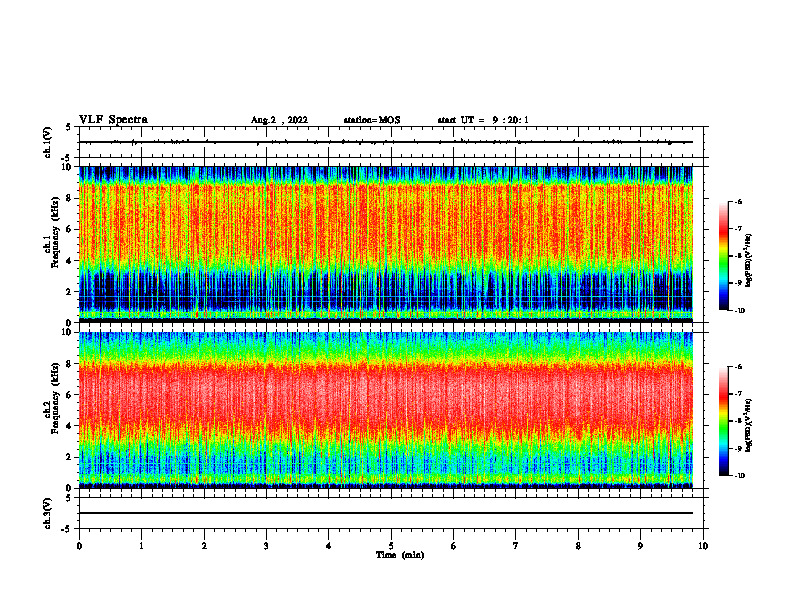The width and height of the screenshot is (792, 612).
Task: Click the "-10" label on ch.1 color scale
Action: 739,311
